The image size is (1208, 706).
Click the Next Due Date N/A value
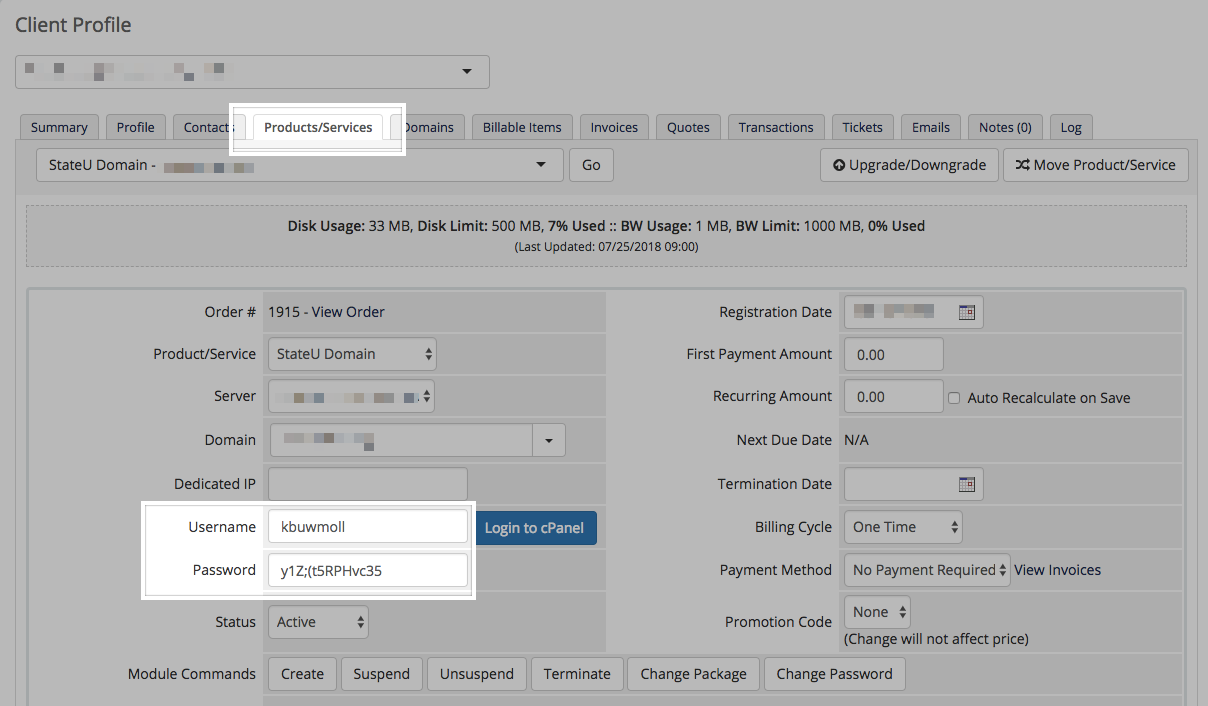(857, 440)
